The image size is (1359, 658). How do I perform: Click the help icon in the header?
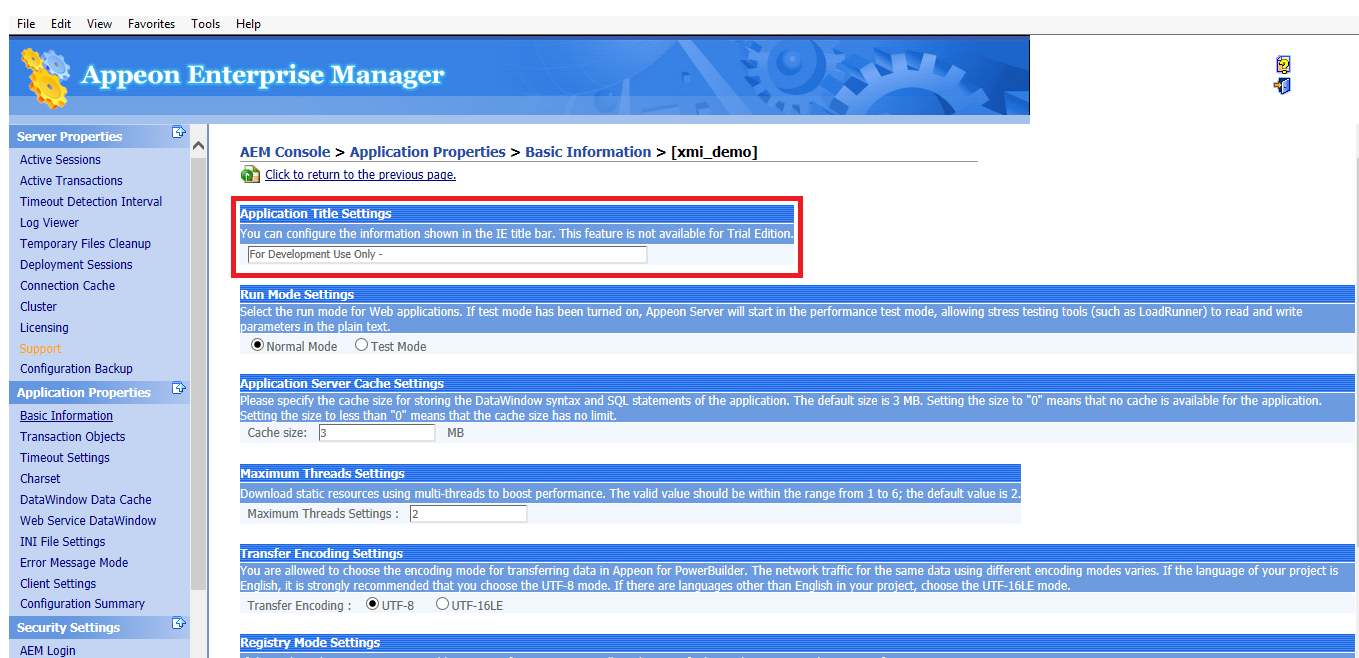(x=1283, y=65)
